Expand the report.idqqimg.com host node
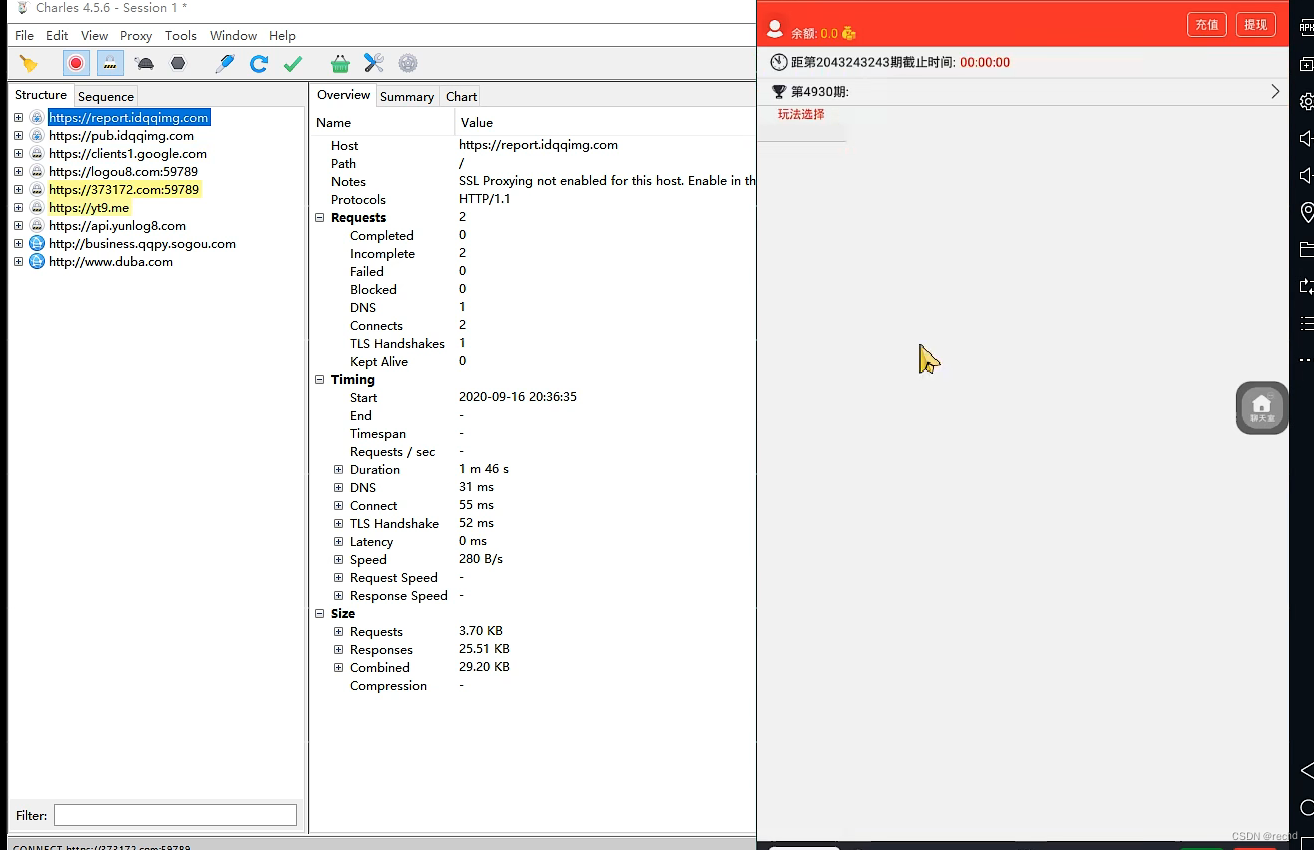 pyautogui.click(x=18, y=118)
